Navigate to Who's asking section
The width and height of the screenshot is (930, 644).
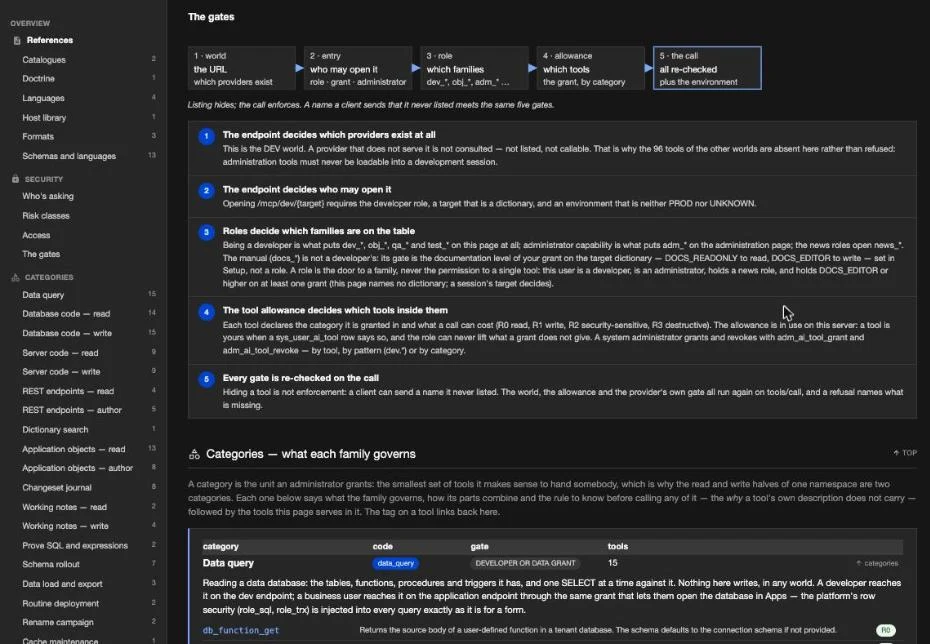pyautogui.click(x=48, y=196)
